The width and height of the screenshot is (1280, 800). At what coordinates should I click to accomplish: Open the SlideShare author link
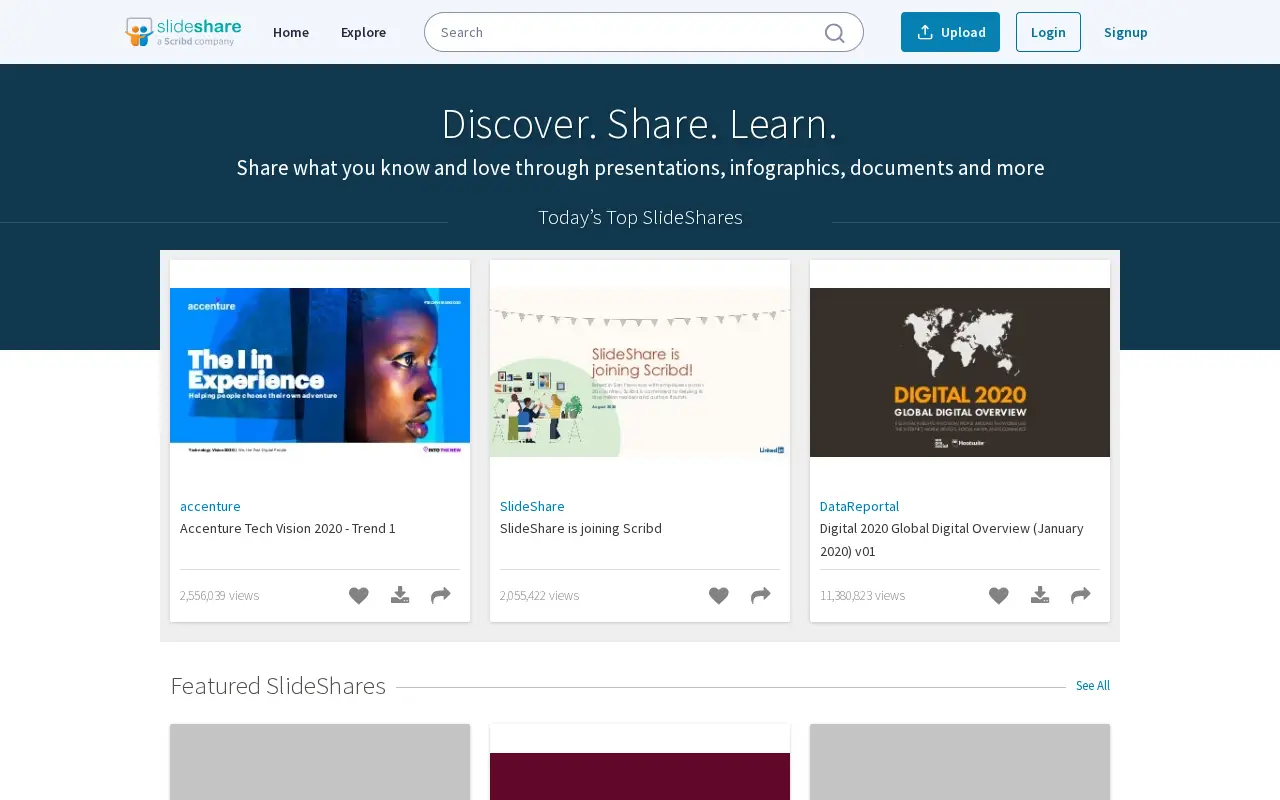(x=532, y=506)
